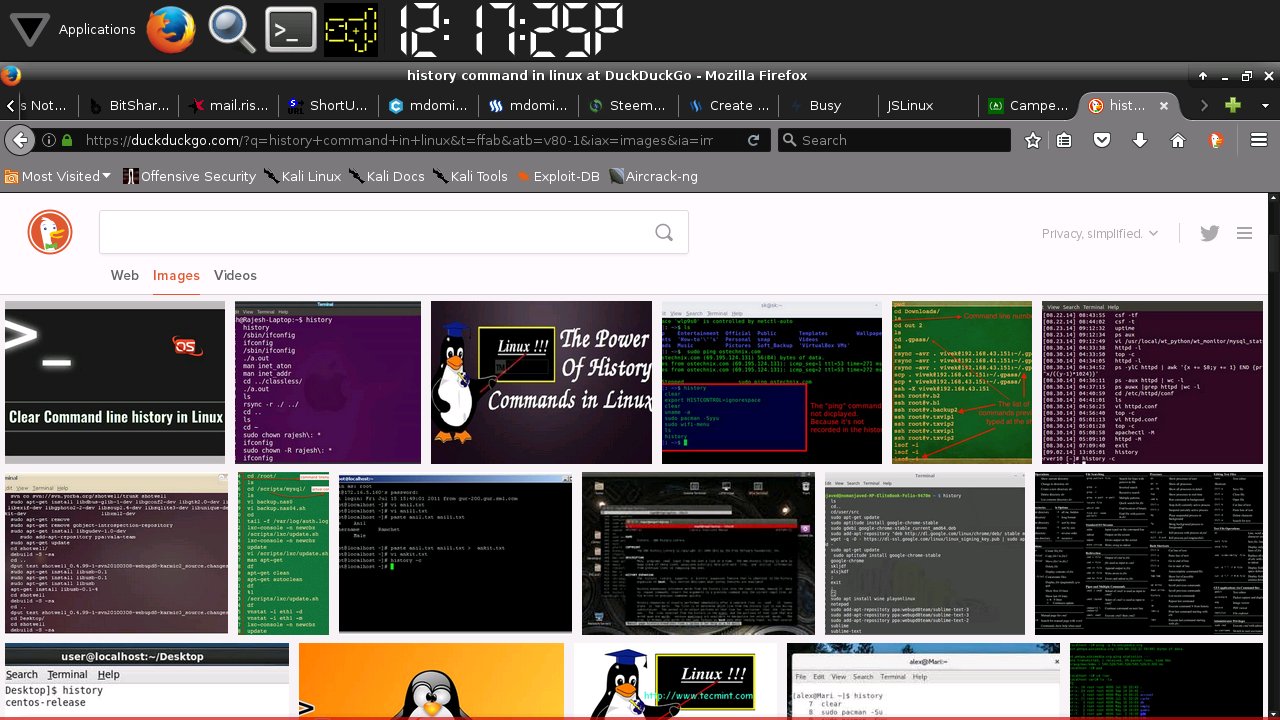Open the DuckDuckGo side menu icon
This screenshot has height=720, width=1280.
pos(1245,233)
